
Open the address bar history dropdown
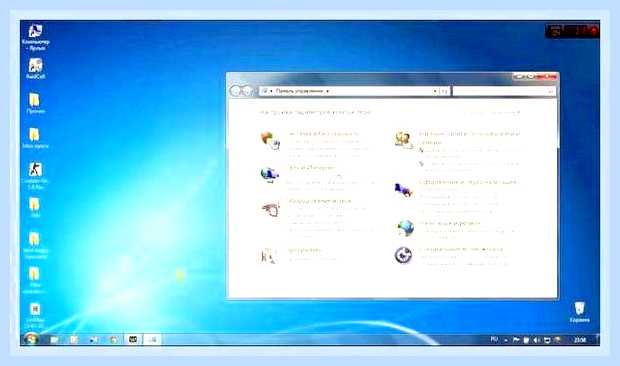pyautogui.click(x=435, y=91)
